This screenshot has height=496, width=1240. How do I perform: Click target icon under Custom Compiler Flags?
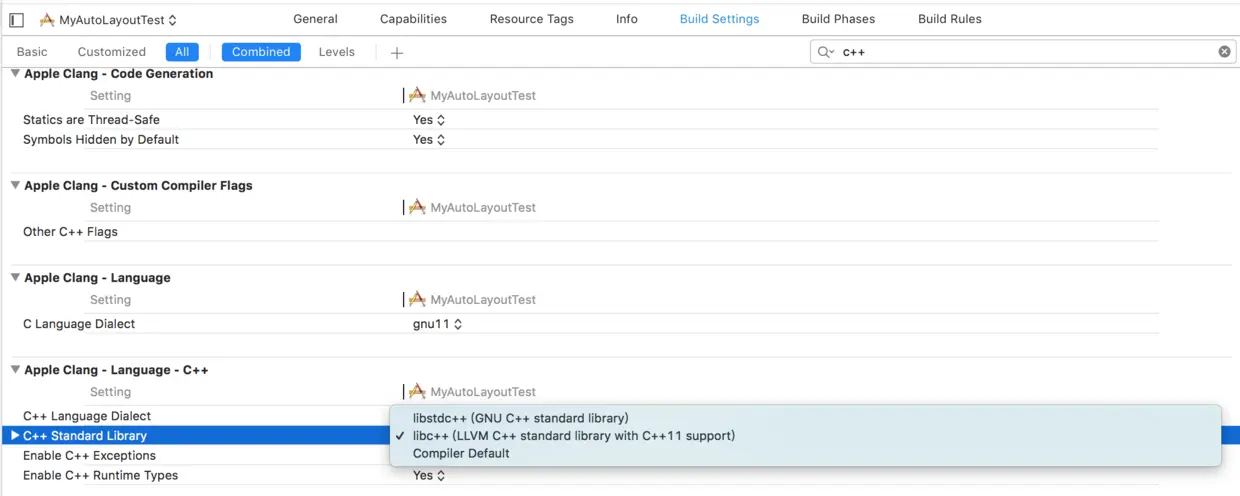pyautogui.click(x=417, y=208)
